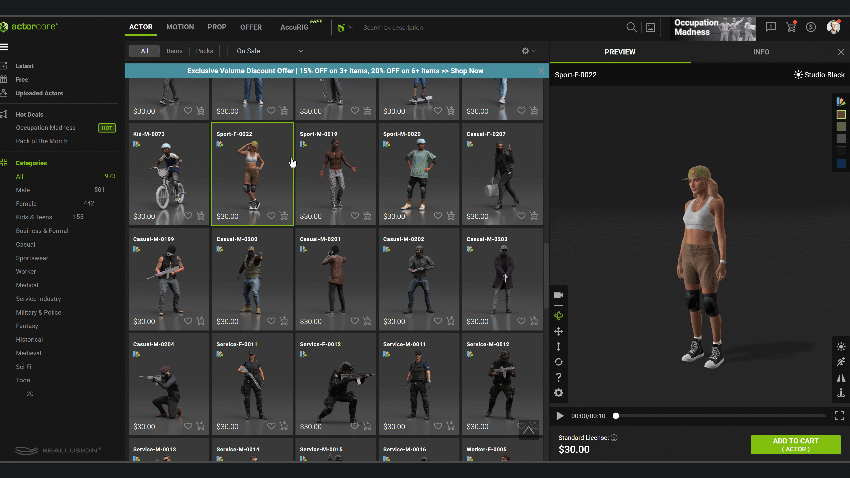Enter fullscreen preview mode

pyautogui.click(x=838, y=415)
